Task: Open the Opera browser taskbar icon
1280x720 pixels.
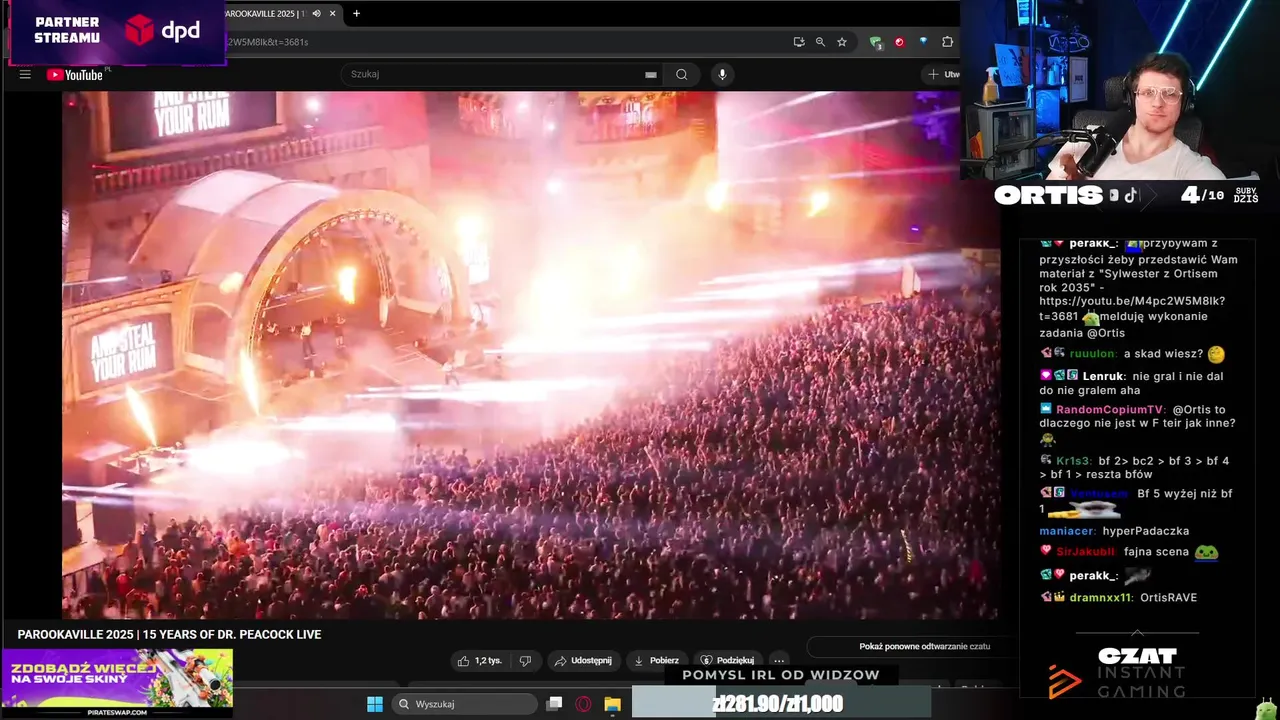Action: 583,704
